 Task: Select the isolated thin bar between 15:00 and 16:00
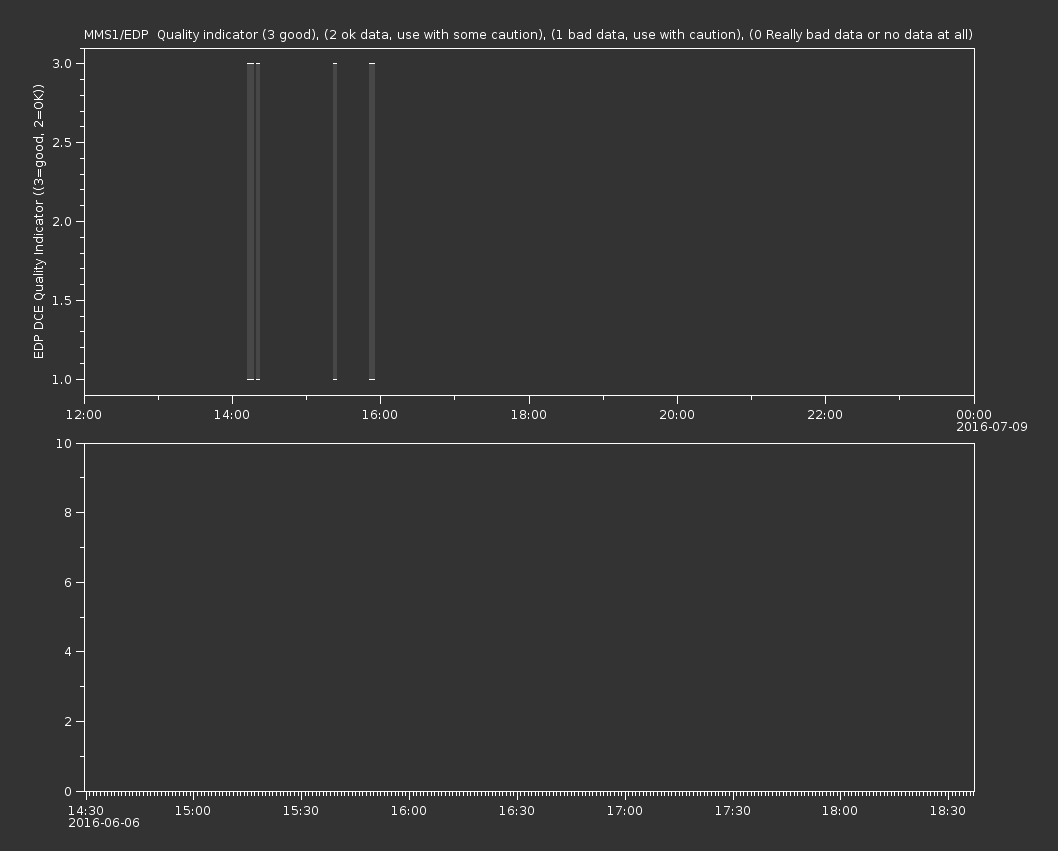(x=335, y=221)
